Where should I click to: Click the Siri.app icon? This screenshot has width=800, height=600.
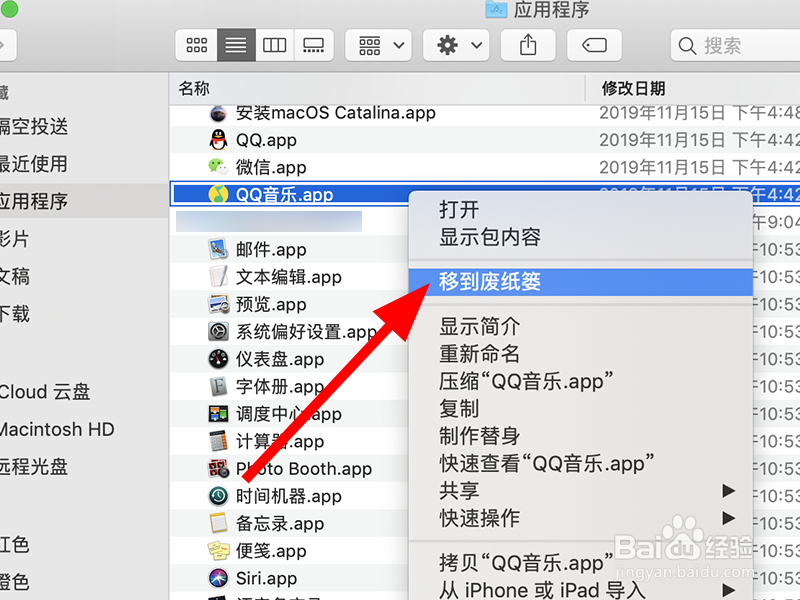point(218,578)
